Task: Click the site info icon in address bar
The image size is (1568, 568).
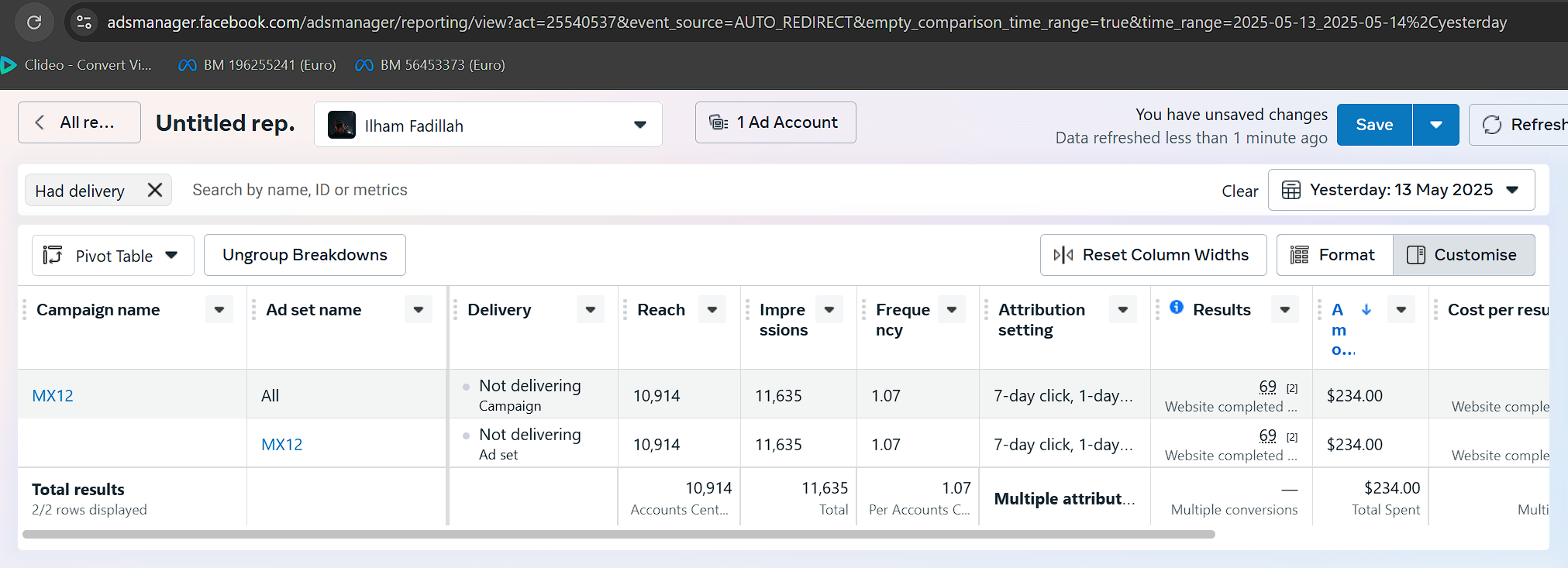Action: point(84,22)
